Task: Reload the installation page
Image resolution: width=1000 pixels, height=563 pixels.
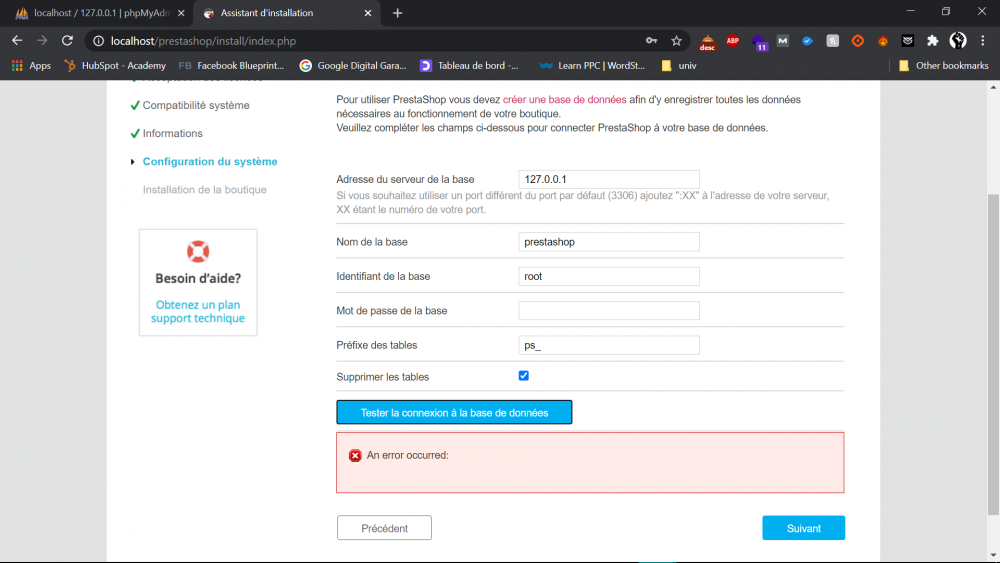Action: (67, 41)
